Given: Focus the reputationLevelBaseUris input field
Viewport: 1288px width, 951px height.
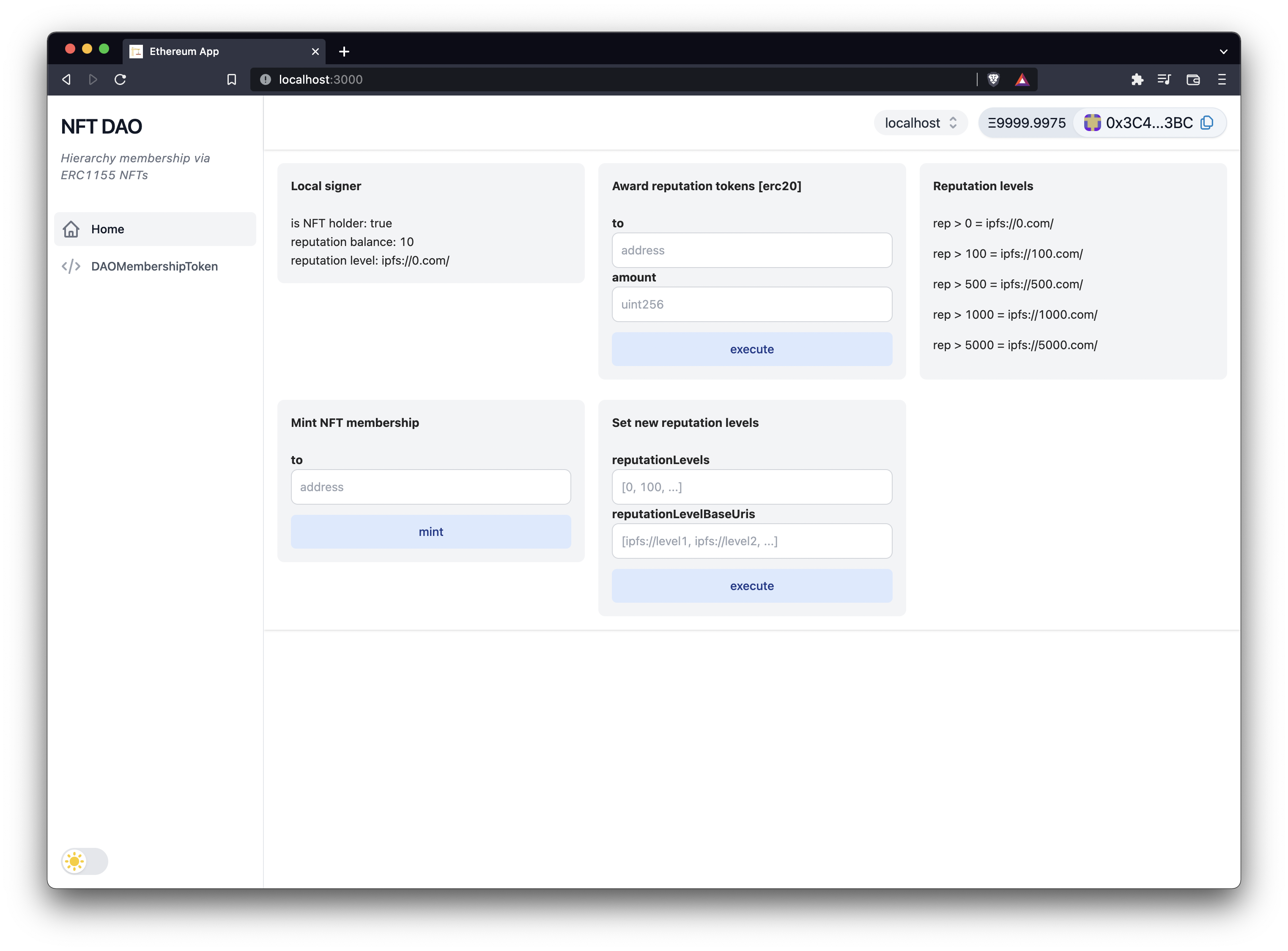Looking at the screenshot, I should tap(752, 541).
